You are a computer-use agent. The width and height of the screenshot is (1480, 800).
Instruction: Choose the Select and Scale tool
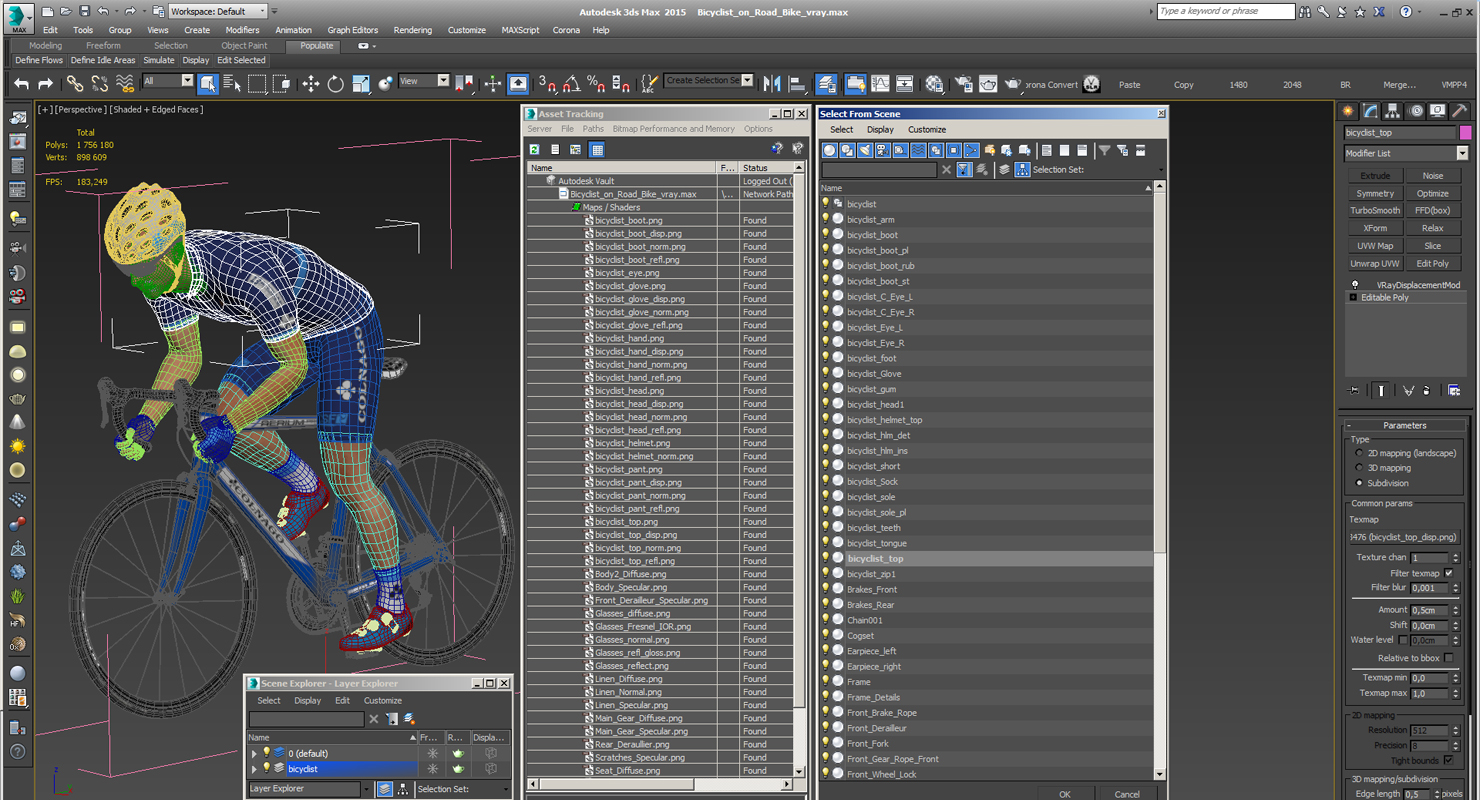[x=361, y=84]
